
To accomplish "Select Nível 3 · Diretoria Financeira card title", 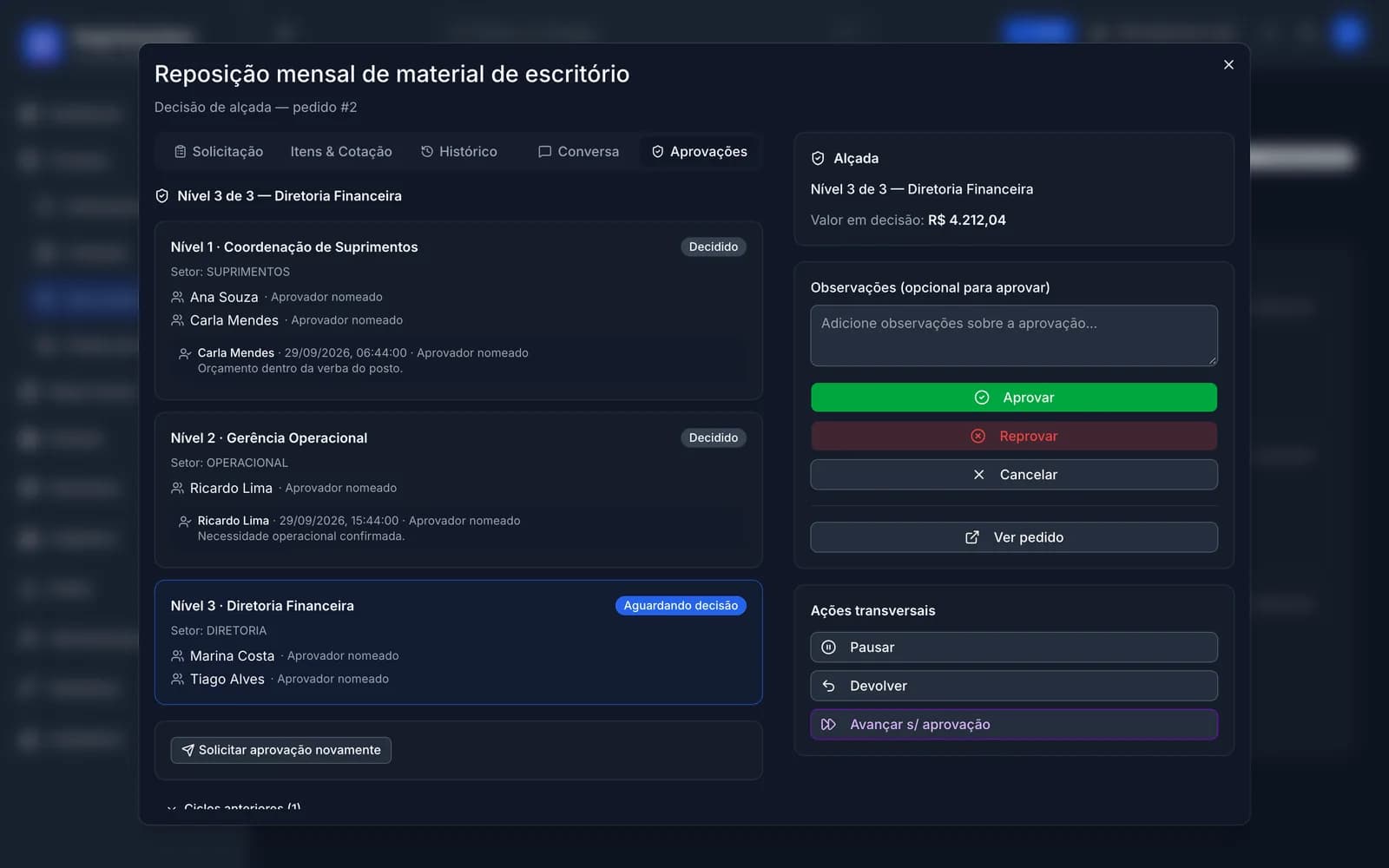I will (262, 606).
